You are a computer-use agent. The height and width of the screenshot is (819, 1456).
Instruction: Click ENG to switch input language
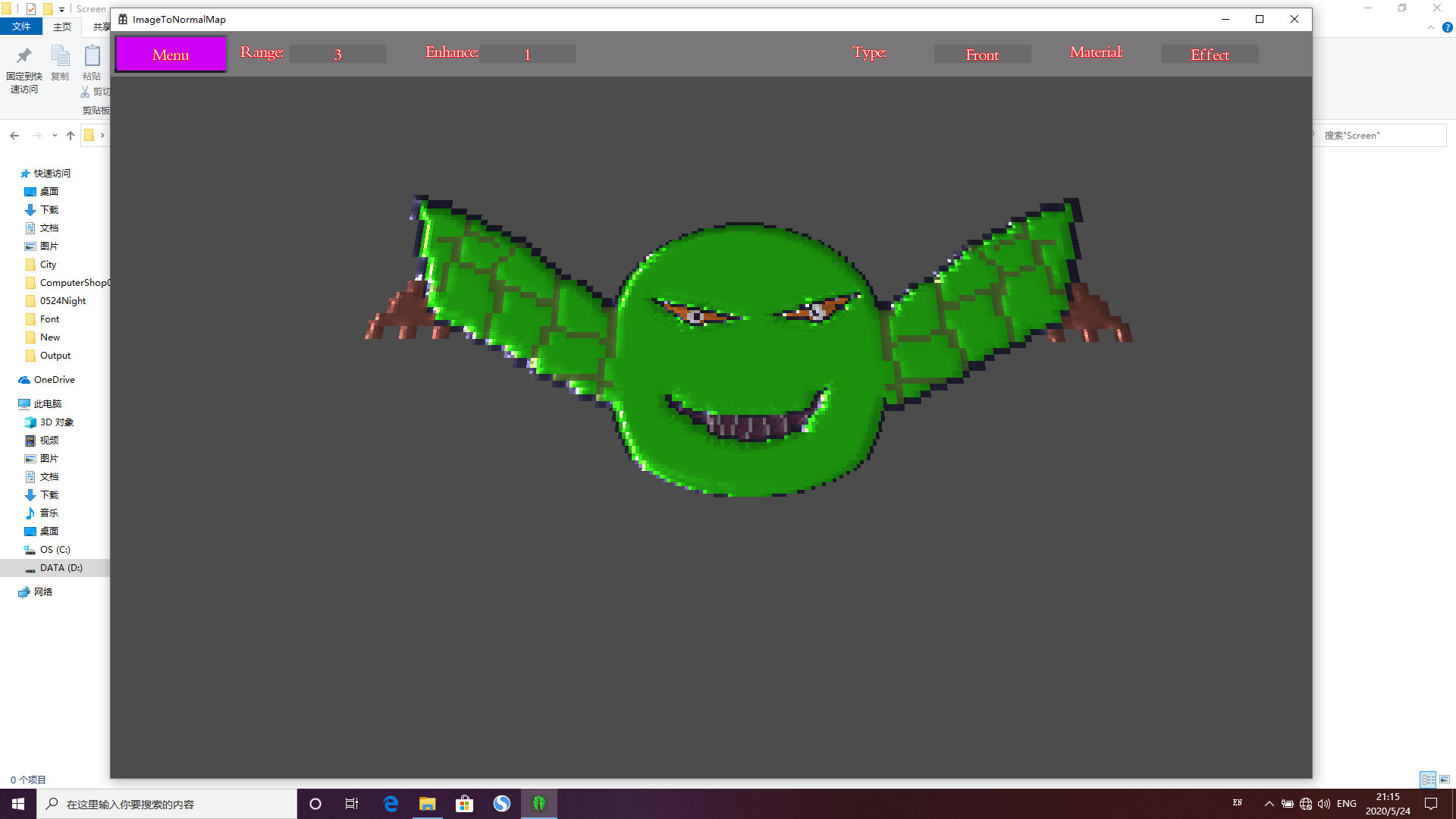pos(1346,803)
